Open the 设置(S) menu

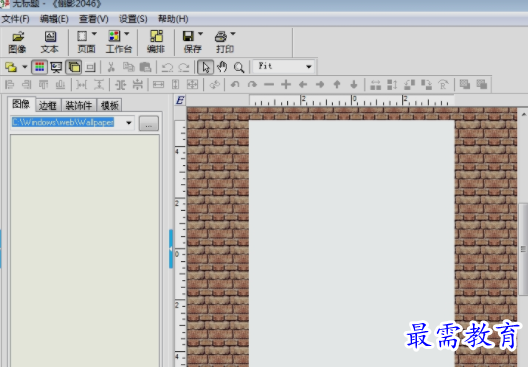click(133, 19)
